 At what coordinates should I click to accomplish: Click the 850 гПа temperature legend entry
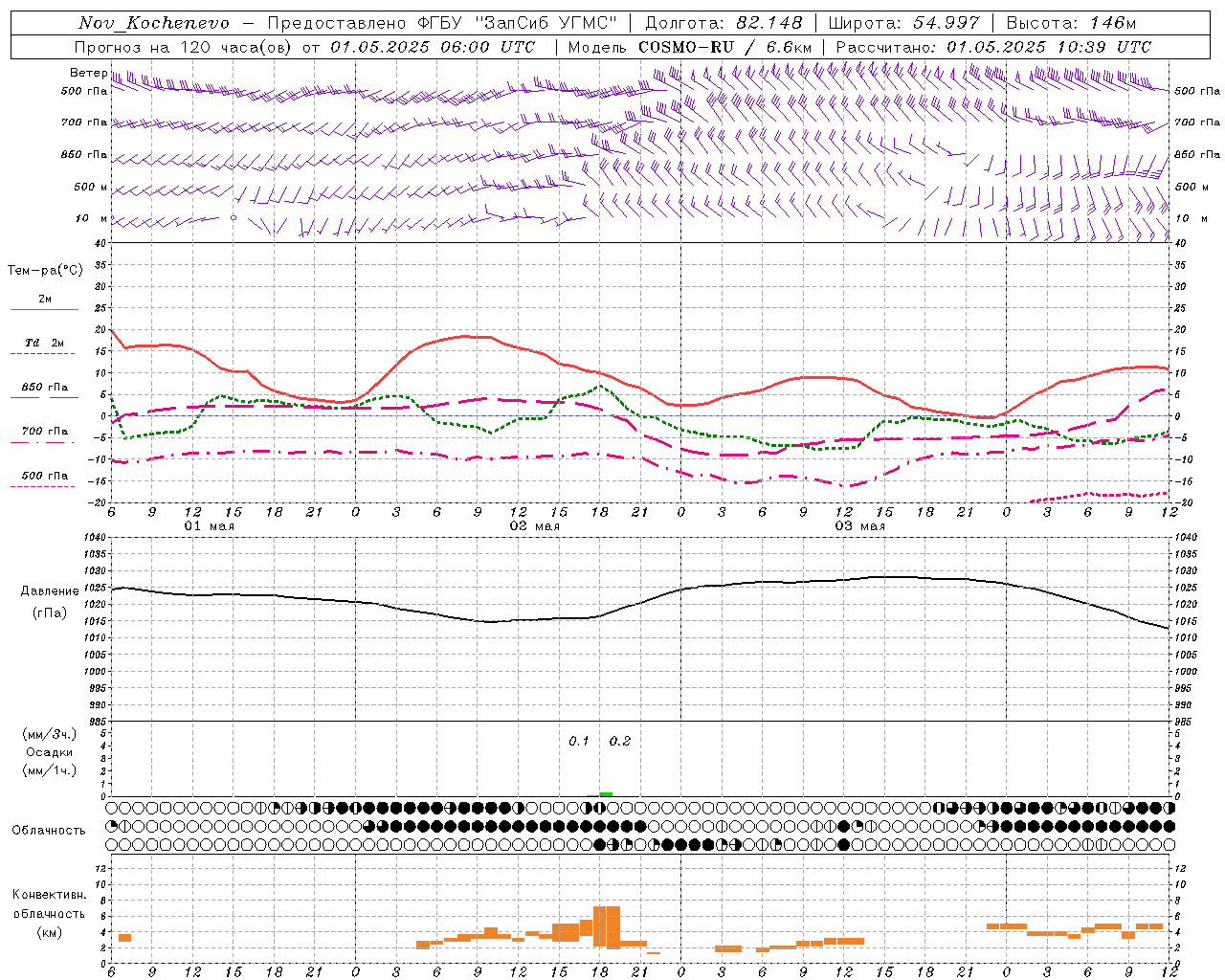coord(45,388)
